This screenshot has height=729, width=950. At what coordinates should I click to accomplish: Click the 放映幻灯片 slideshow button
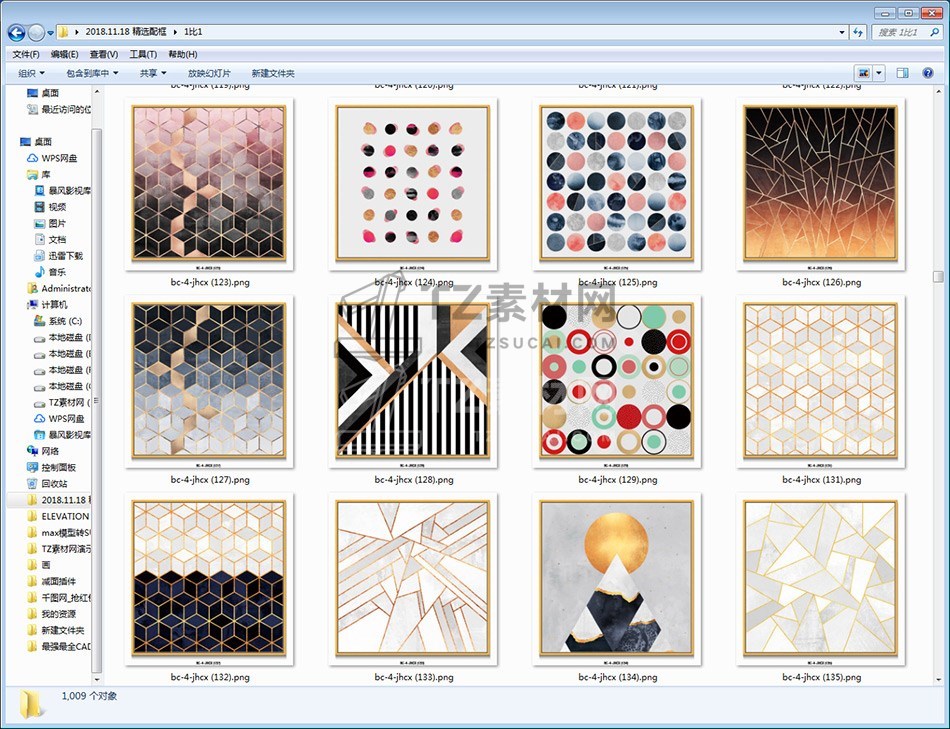pos(209,73)
